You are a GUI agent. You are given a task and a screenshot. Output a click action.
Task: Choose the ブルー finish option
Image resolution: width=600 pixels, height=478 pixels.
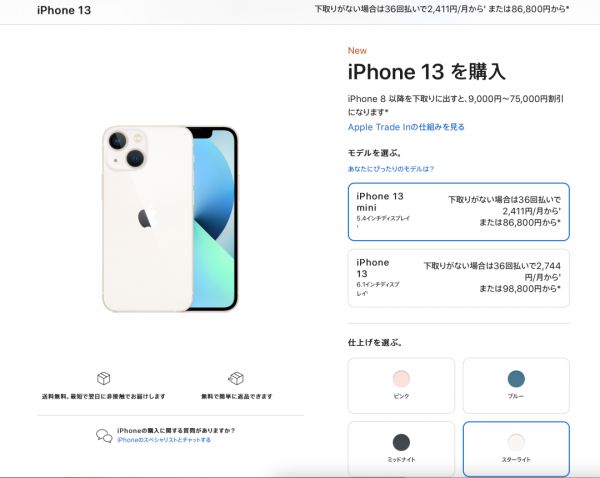pos(516,386)
